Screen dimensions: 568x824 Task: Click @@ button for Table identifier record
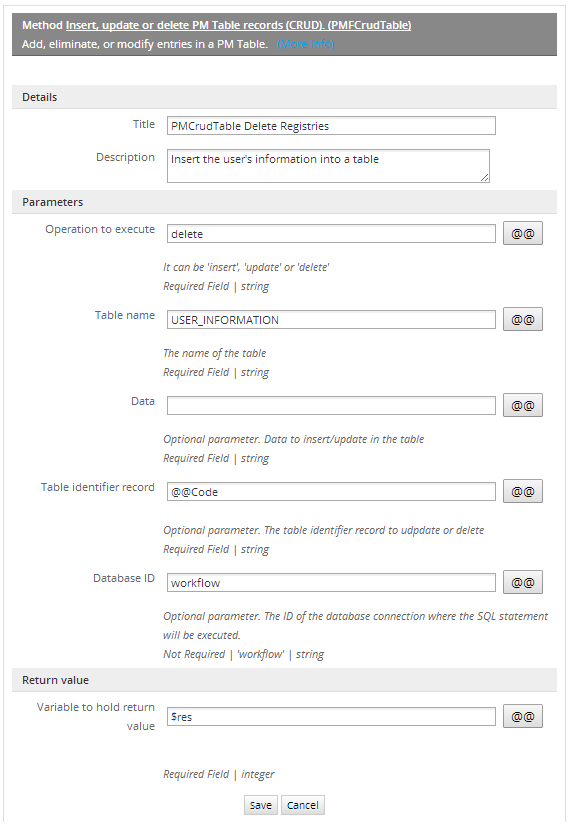pyautogui.click(x=523, y=491)
